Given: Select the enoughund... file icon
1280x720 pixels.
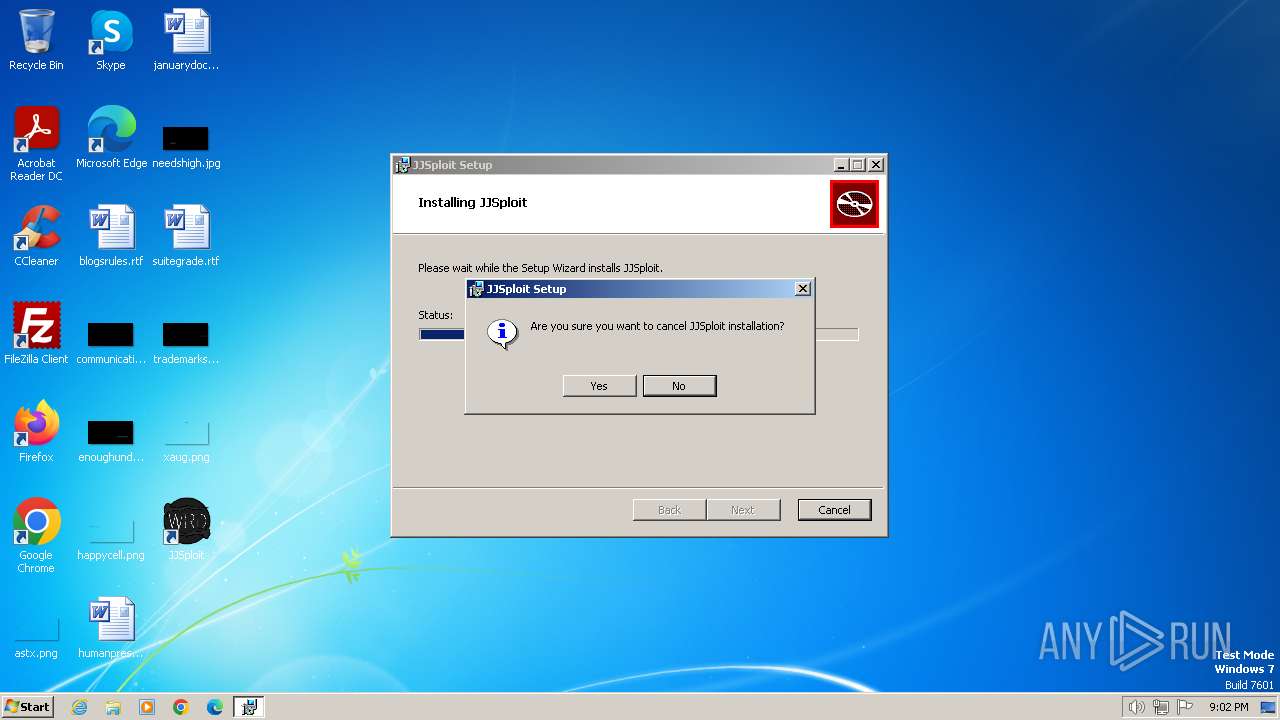Looking at the screenshot, I should 111,440.
